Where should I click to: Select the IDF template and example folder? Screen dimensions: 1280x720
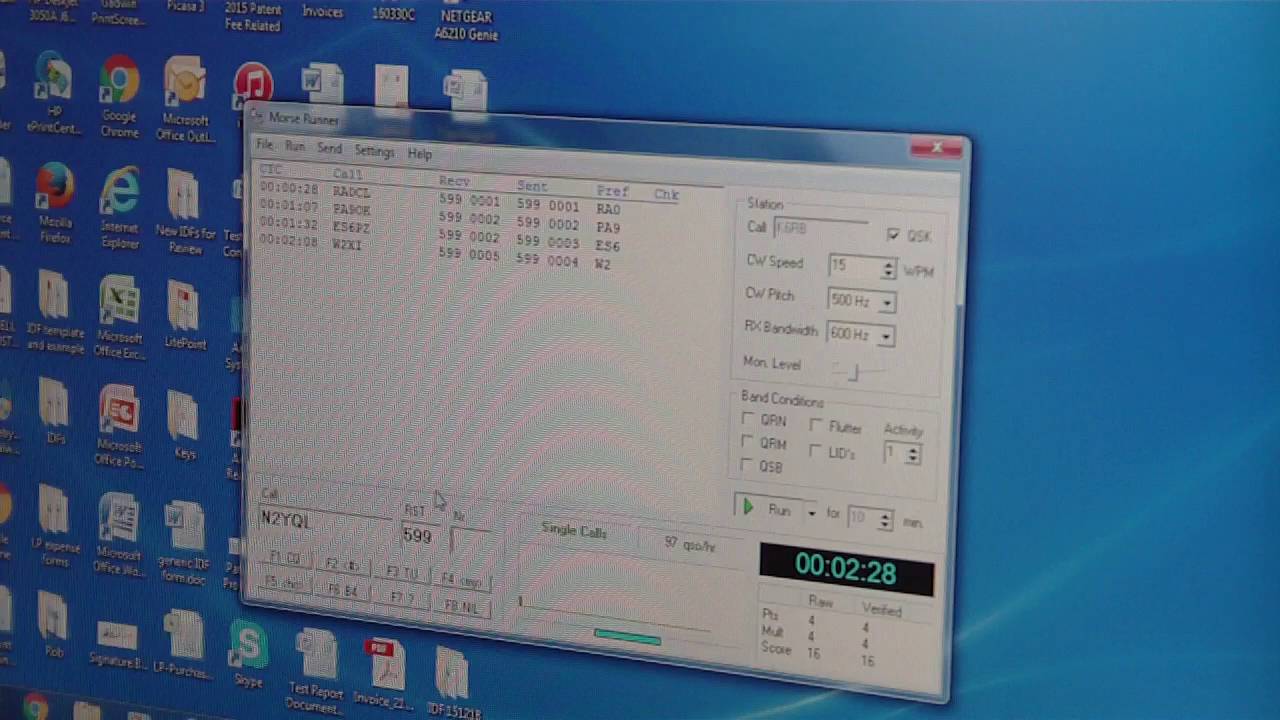pos(54,310)
